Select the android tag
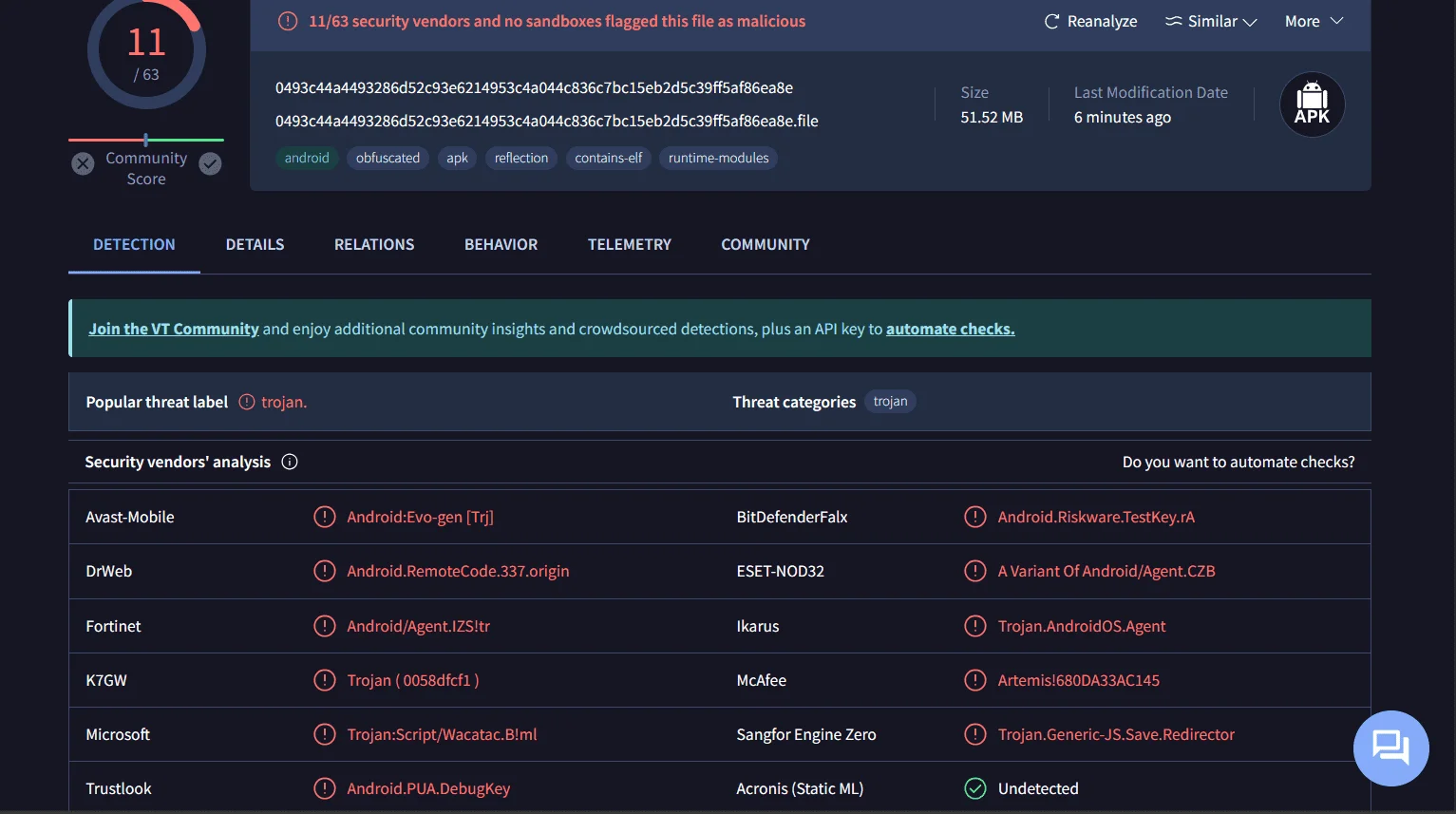Image resolution: width=1456 pixels, height=814 pixels. tap(307, 158)
